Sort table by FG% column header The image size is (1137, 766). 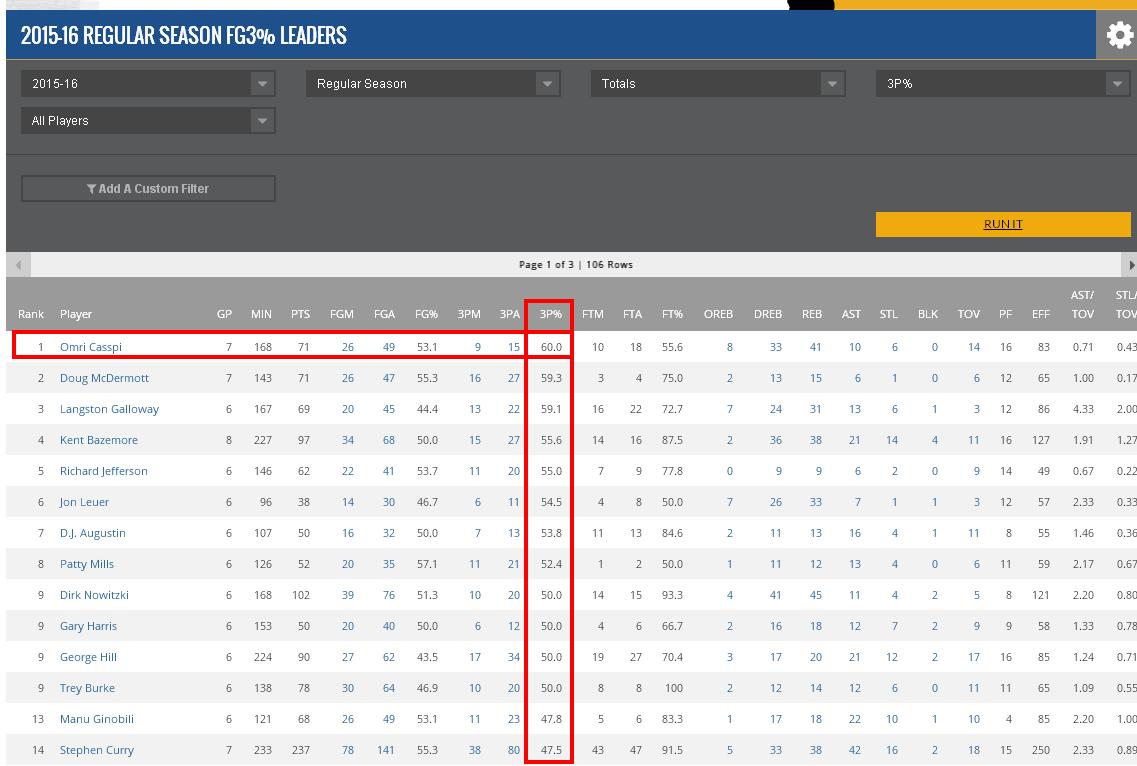click(x=426, y=314)
